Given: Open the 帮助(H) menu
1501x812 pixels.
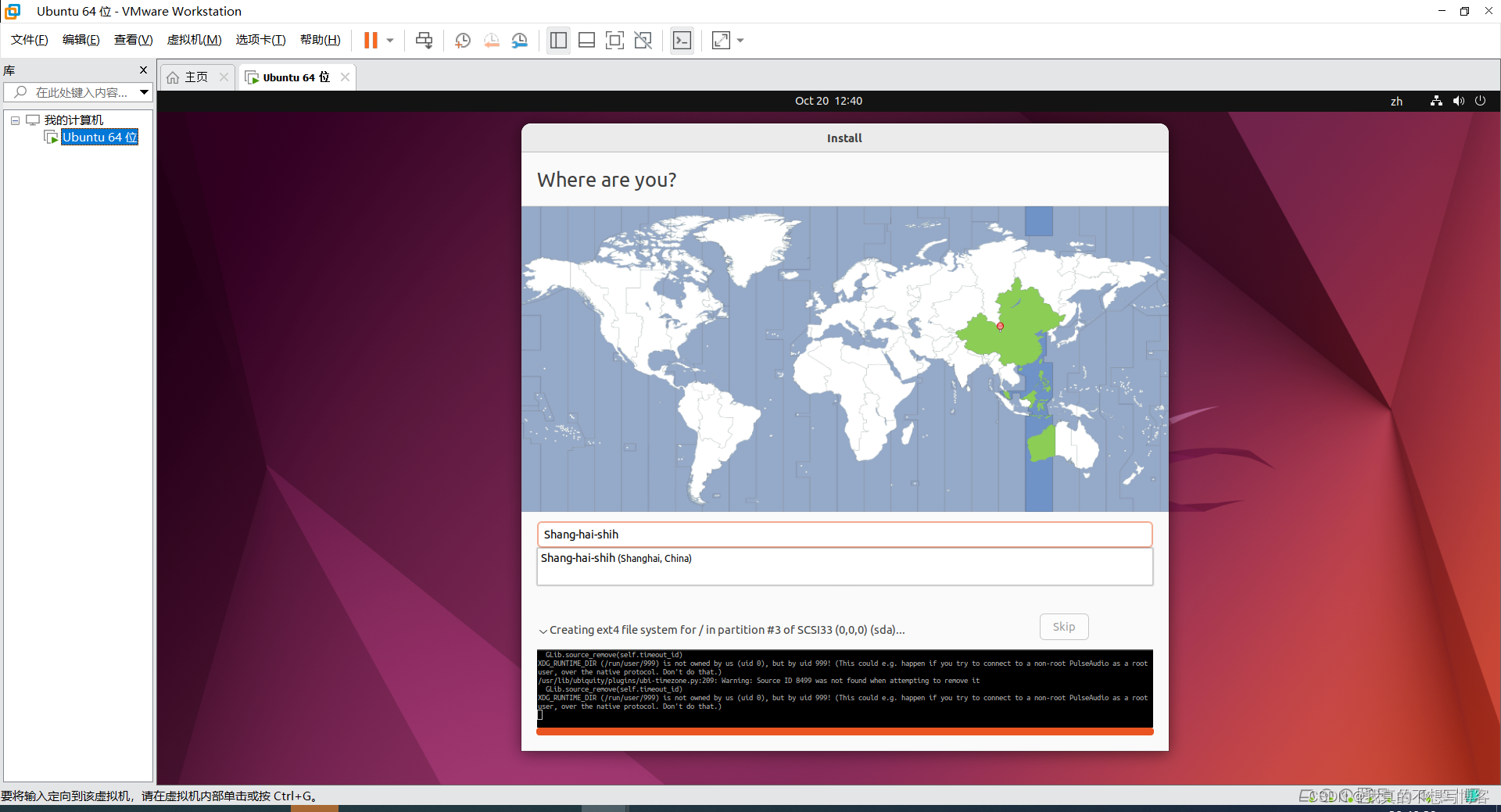Looking at the screenshot, I should tap(321, 40).
